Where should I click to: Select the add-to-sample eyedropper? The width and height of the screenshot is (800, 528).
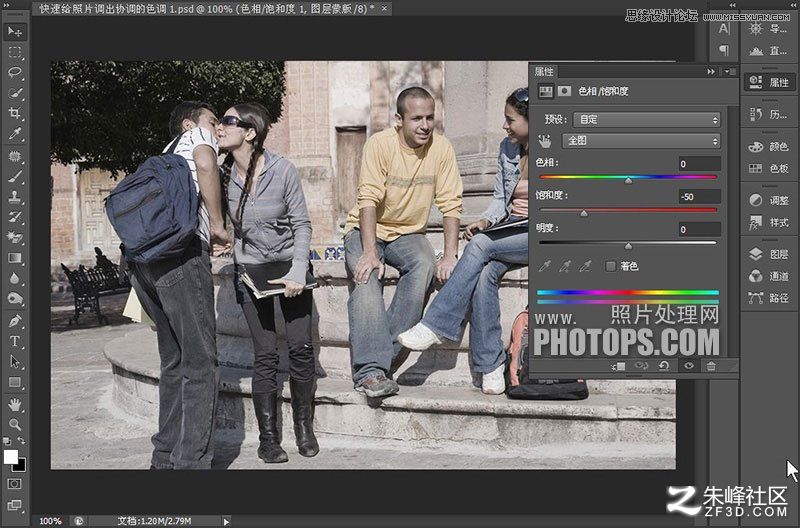click(565, 266)
